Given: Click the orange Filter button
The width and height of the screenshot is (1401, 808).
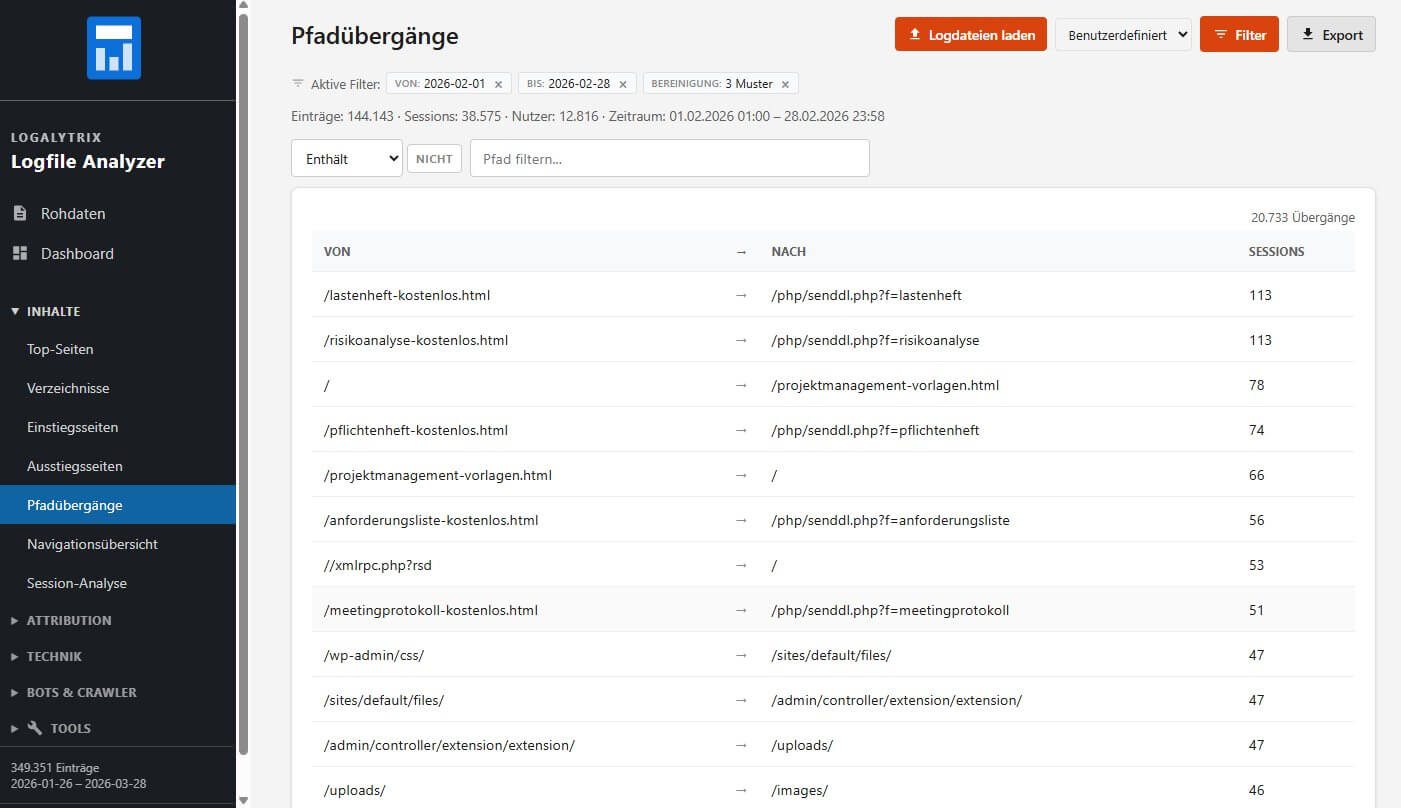Looking at the screenshot, I should 1238,35.
